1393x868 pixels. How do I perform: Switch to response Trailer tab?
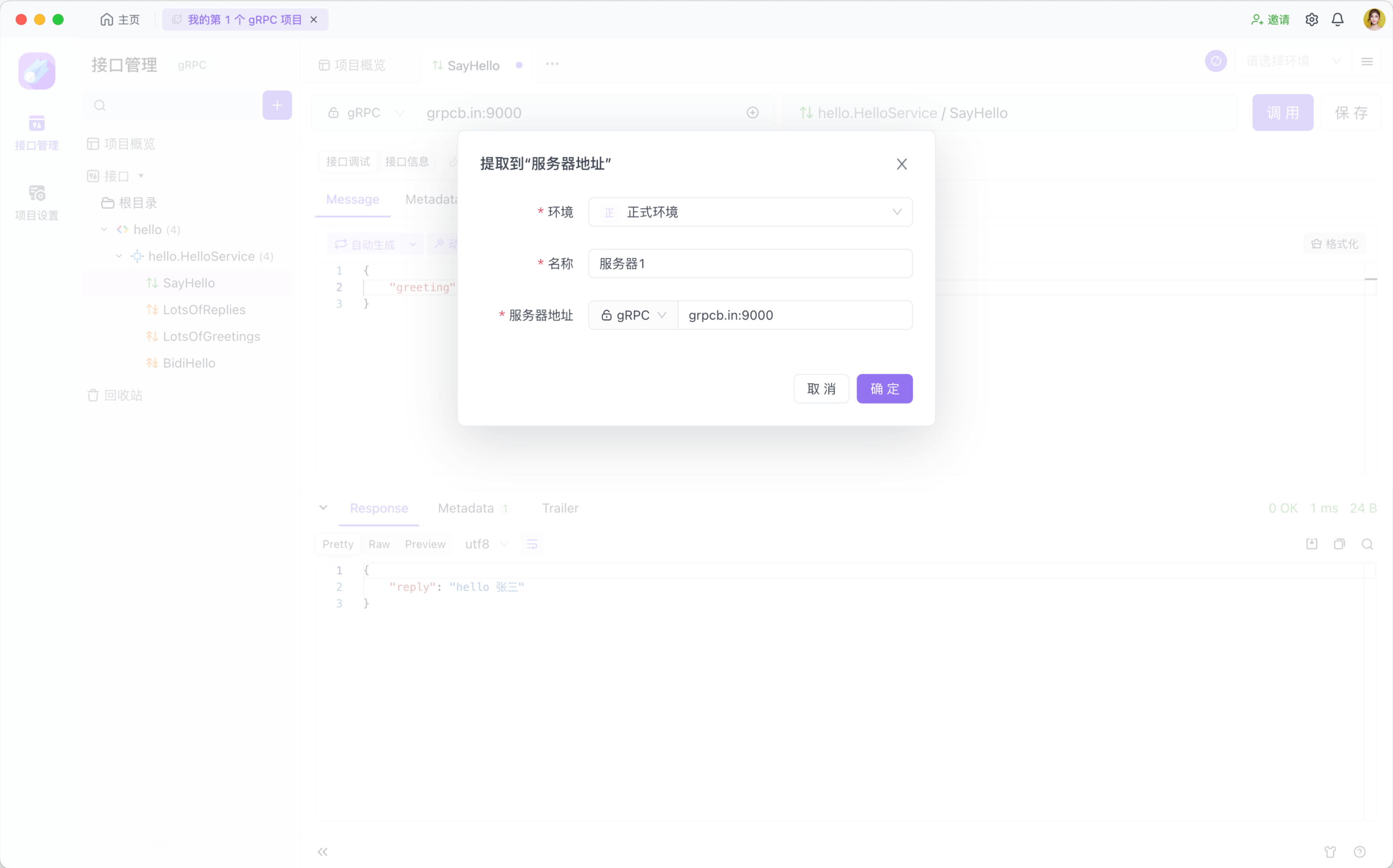tap(560, 509)
